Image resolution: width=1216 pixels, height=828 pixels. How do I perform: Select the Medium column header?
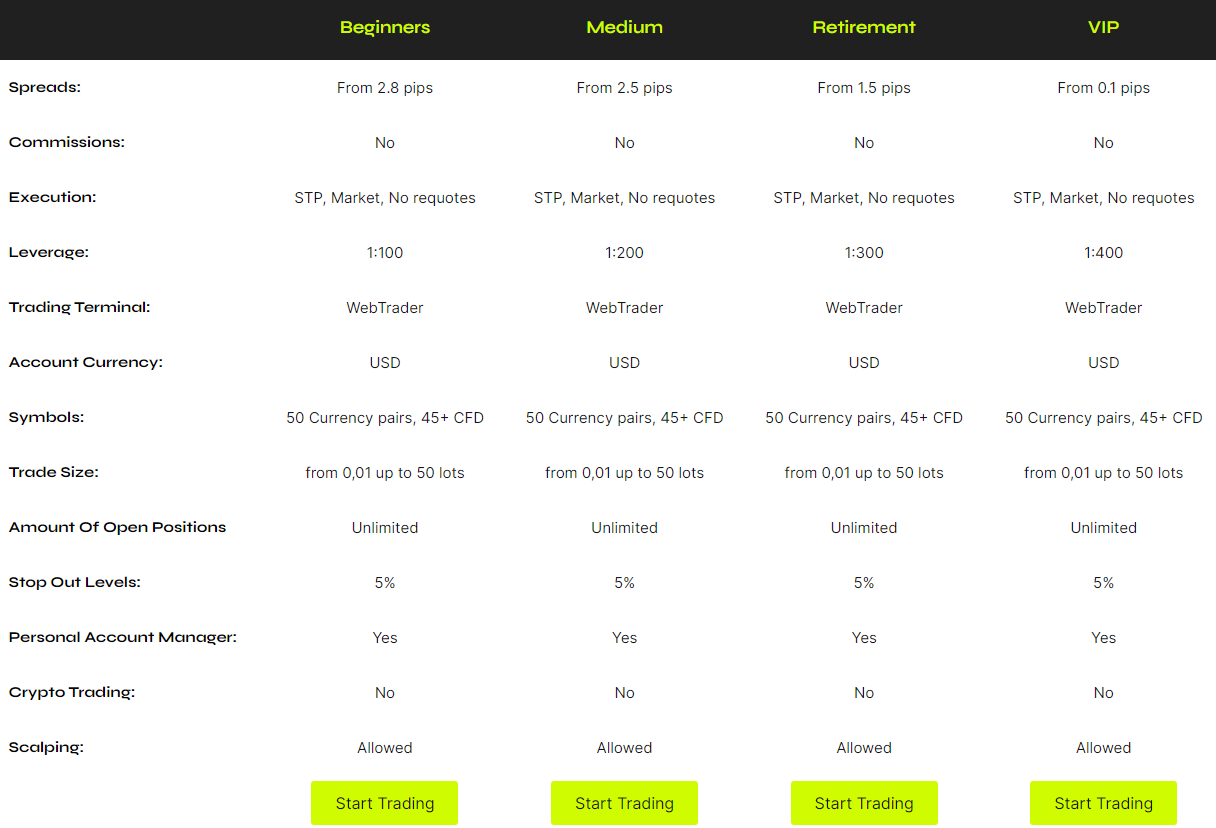pyautogui.click(x=625, y=27)
